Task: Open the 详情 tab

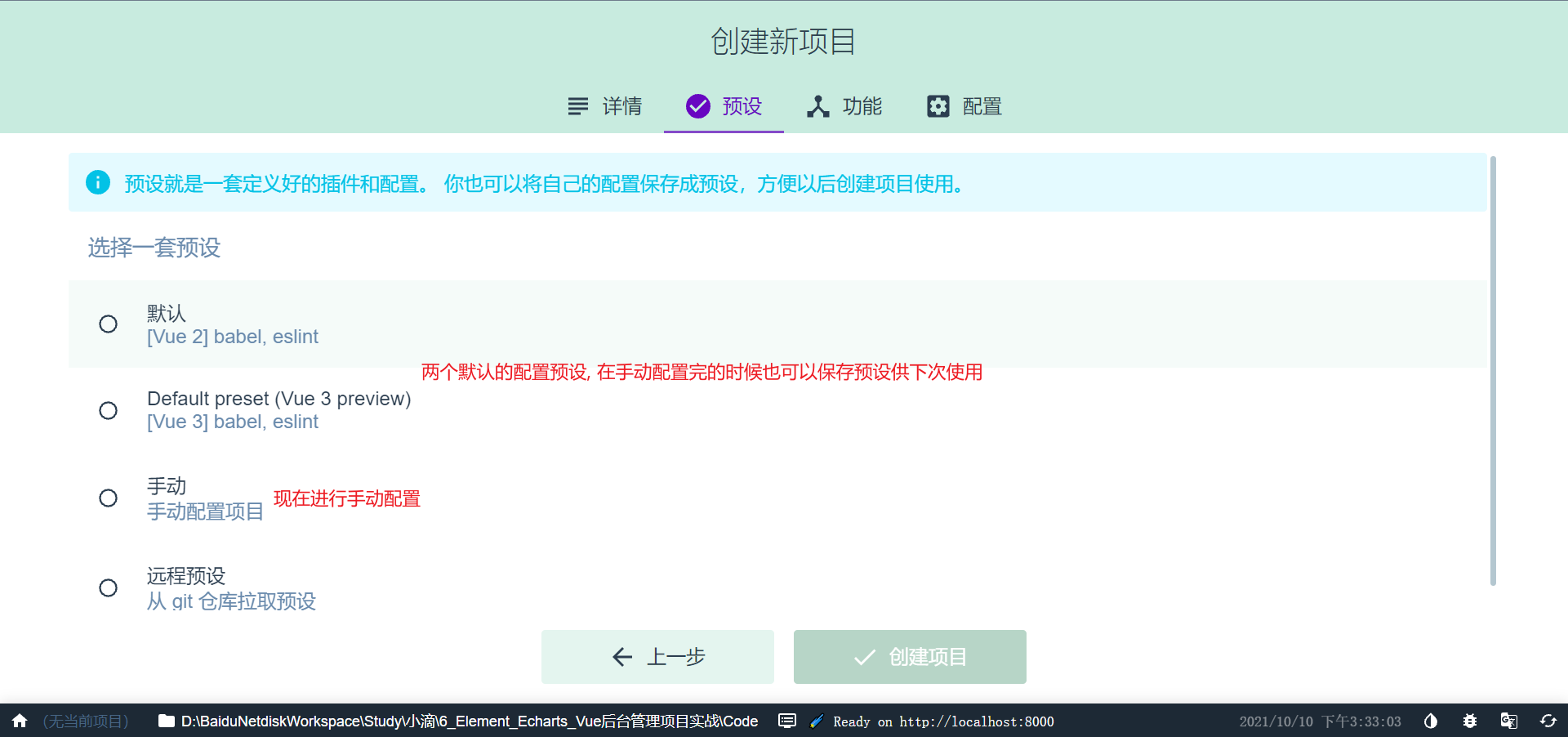Action: coord(605,106)
